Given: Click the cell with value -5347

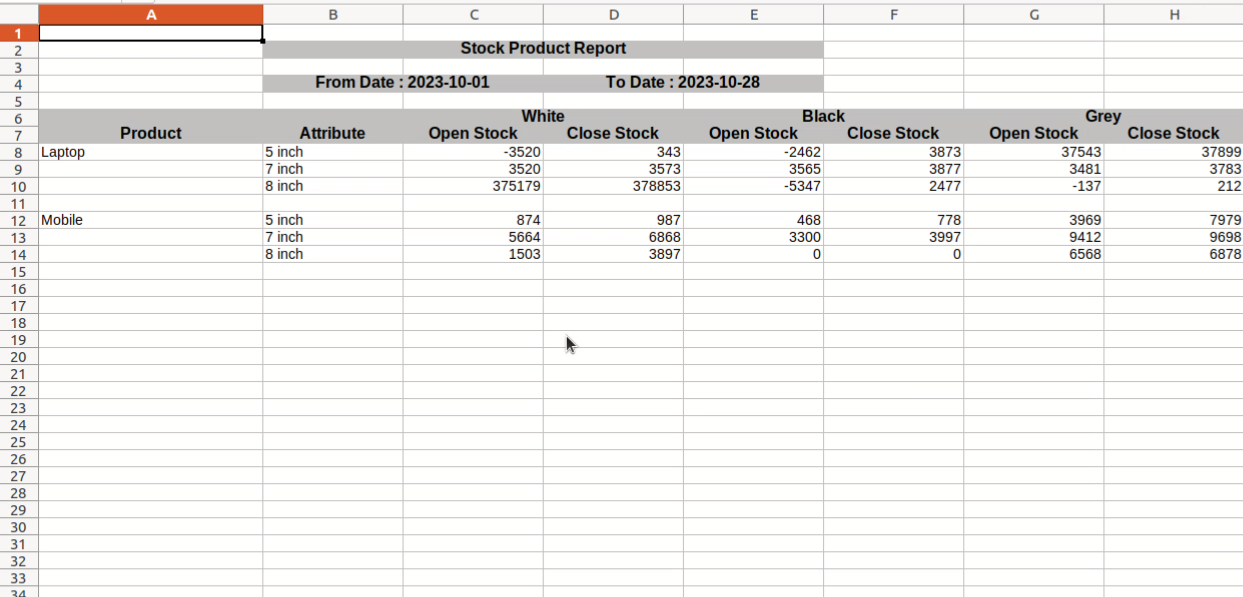Looking at the screenshot, I should click(x=753, y=186).
